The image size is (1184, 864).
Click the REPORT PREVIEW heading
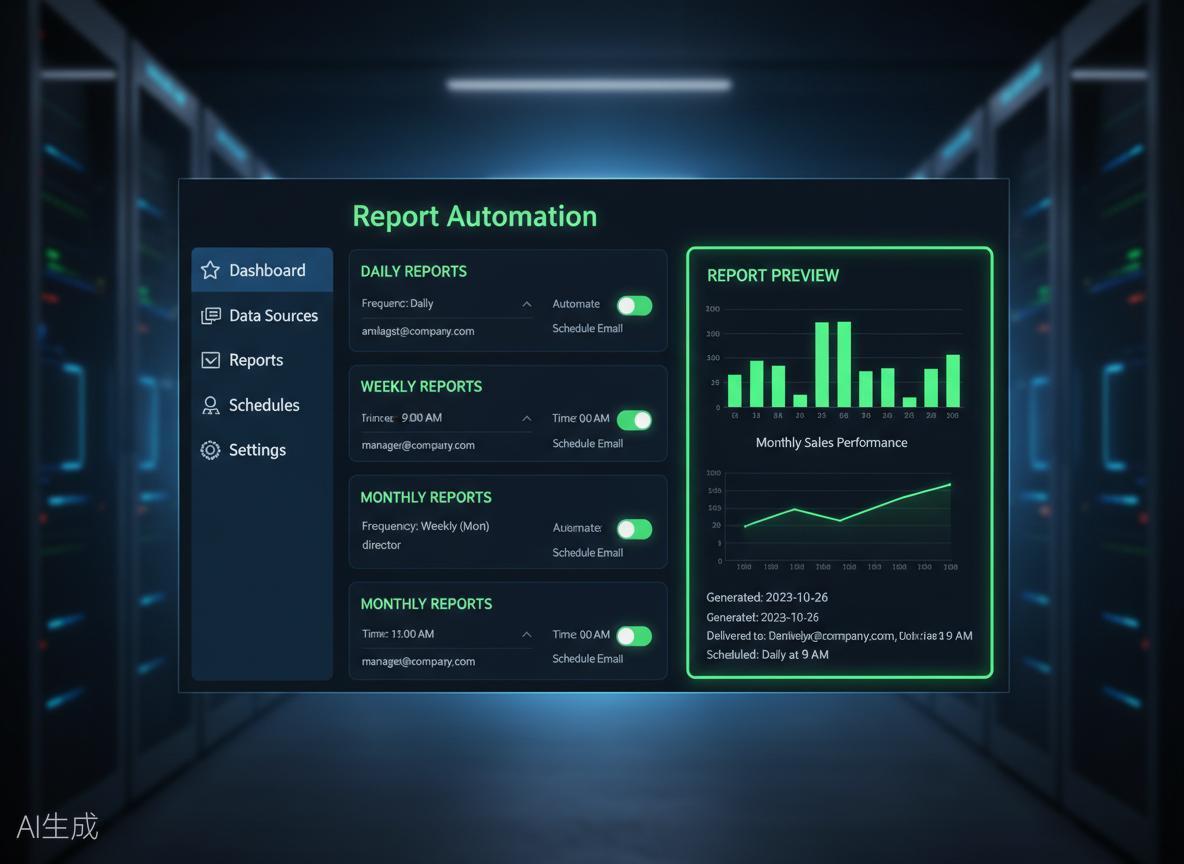pyautogui.click(x=772, y=276)
